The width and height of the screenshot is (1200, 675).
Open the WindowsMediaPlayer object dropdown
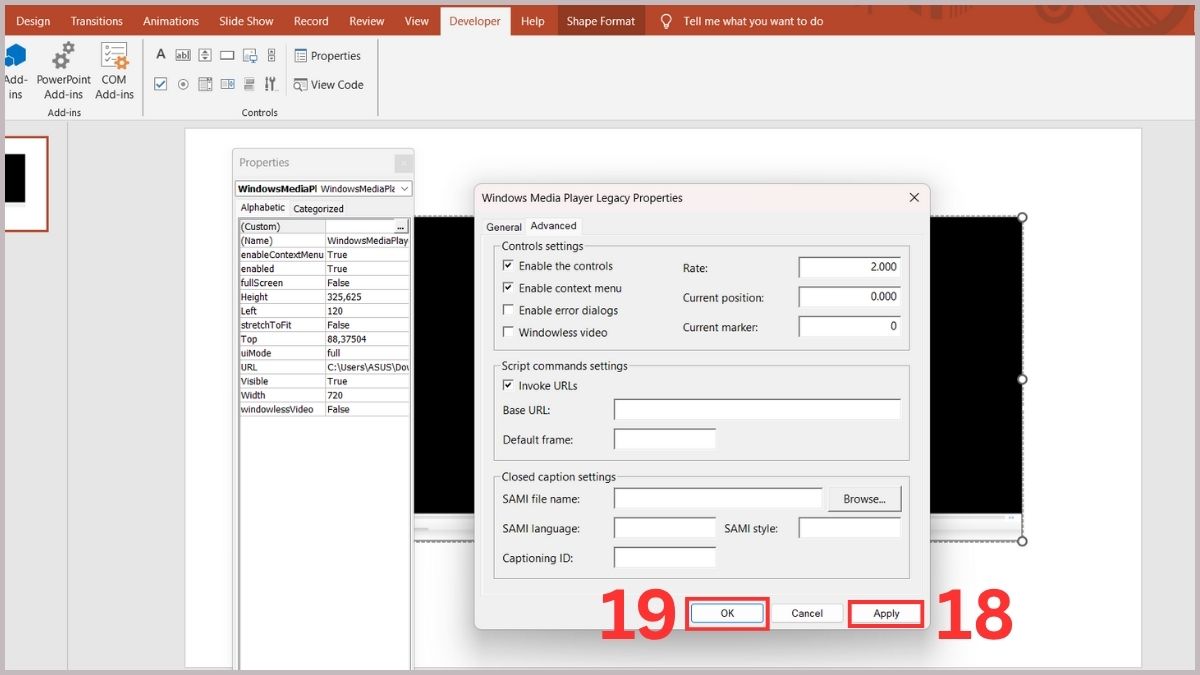(403, 188)
